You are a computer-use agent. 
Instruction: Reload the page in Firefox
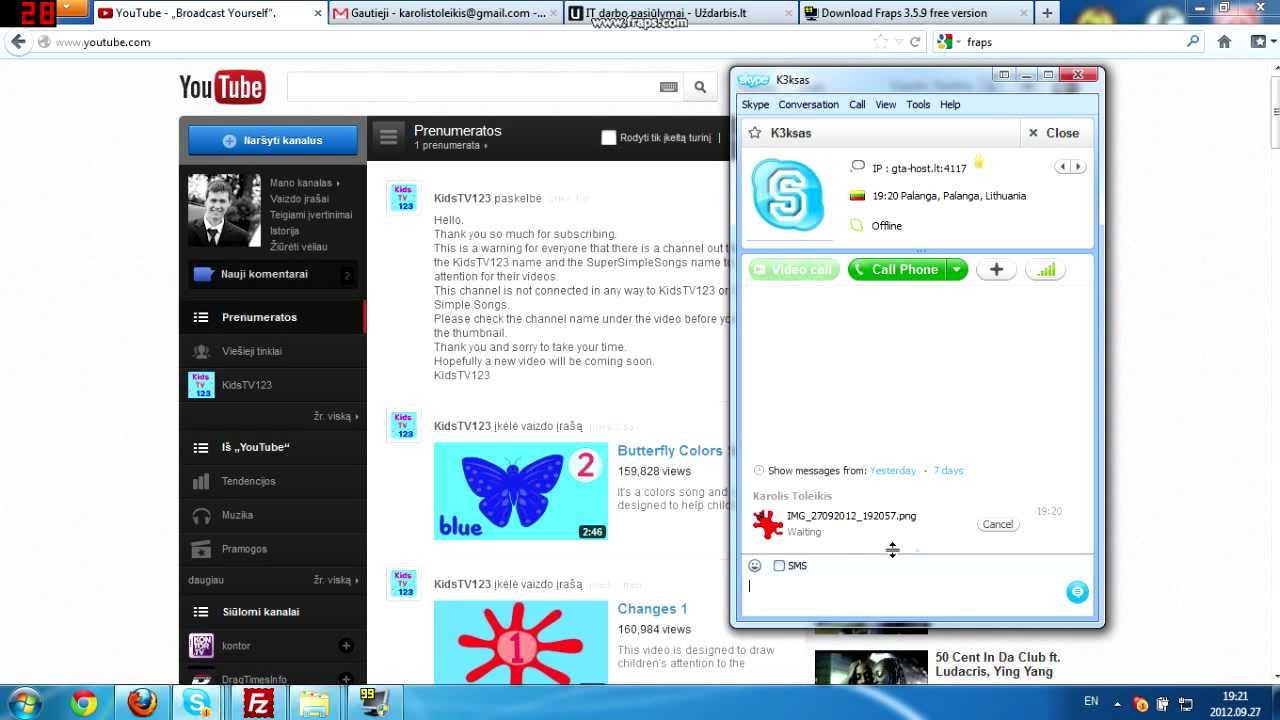click(914, 42)
